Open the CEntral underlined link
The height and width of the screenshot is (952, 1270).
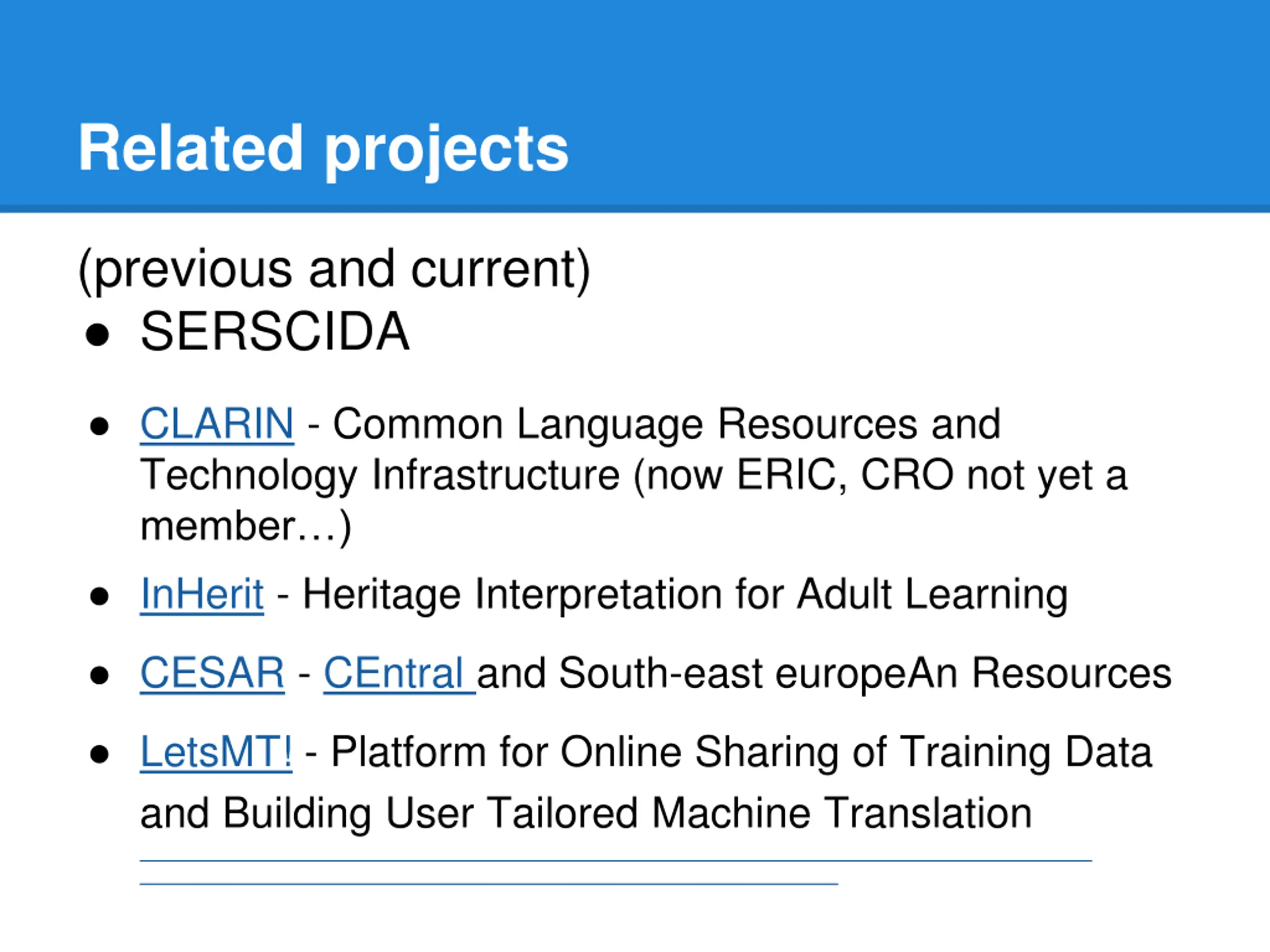click(x=399, y=673)
